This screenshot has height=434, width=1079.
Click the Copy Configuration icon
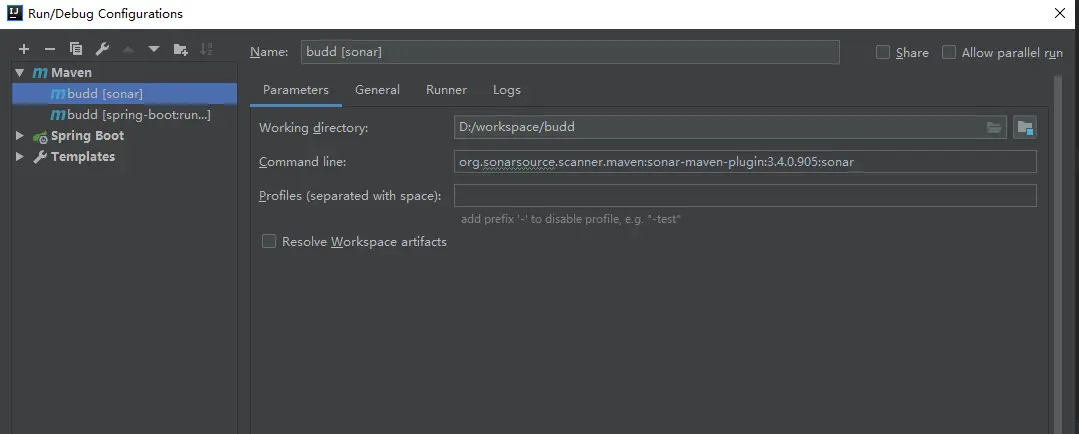pyautogui.click(x=76, y=49)
